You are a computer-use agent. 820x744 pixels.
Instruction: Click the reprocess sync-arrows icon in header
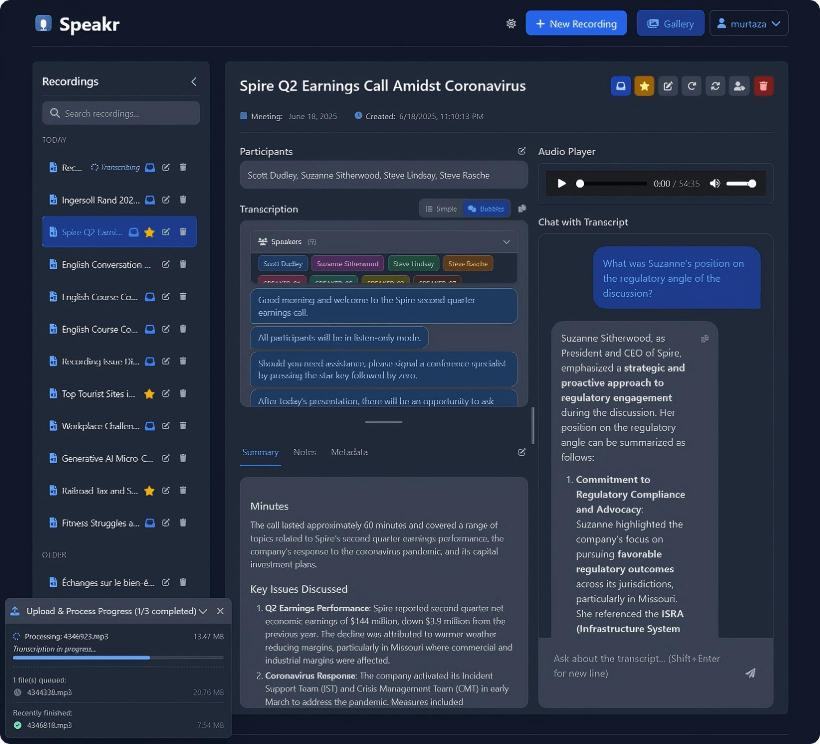[715, 86]
